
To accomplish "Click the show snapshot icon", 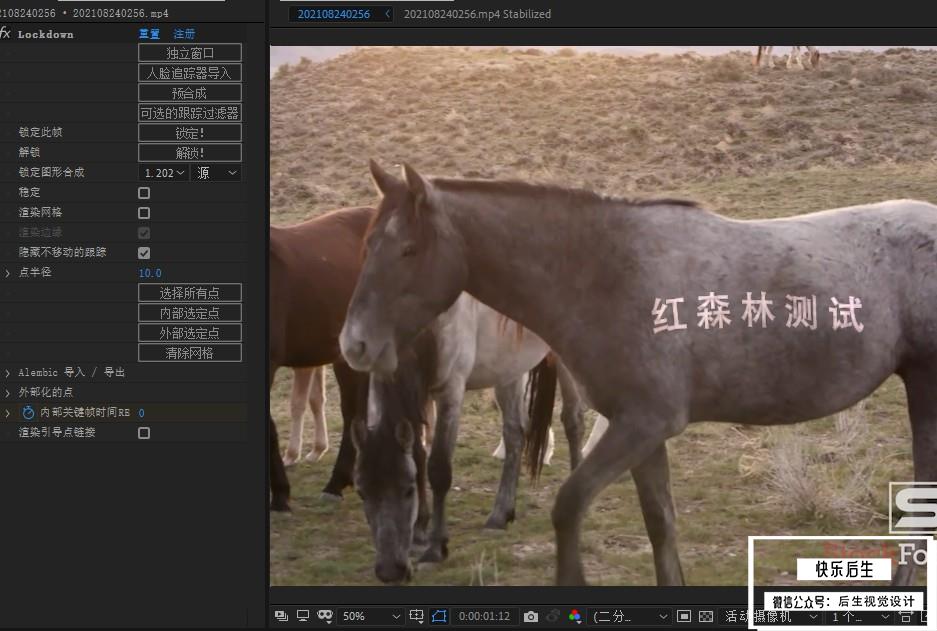I will 553,616.
